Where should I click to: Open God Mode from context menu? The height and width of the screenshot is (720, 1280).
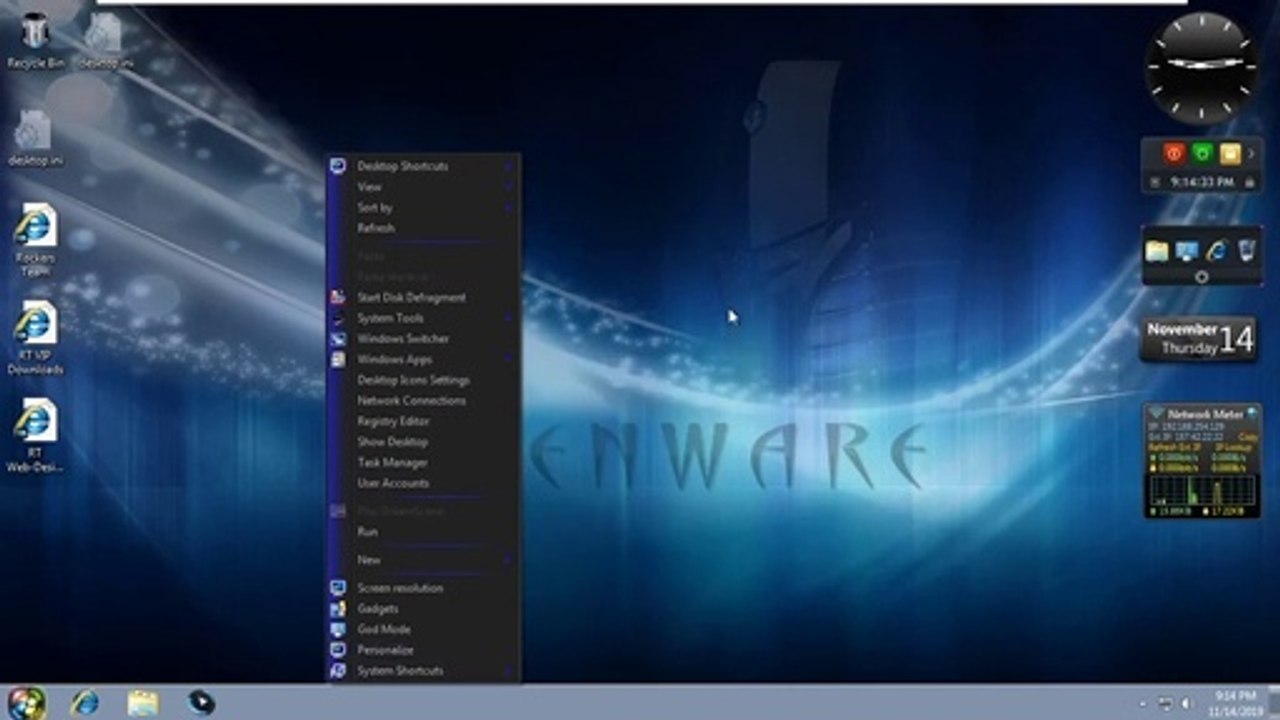tap(423, 629)
